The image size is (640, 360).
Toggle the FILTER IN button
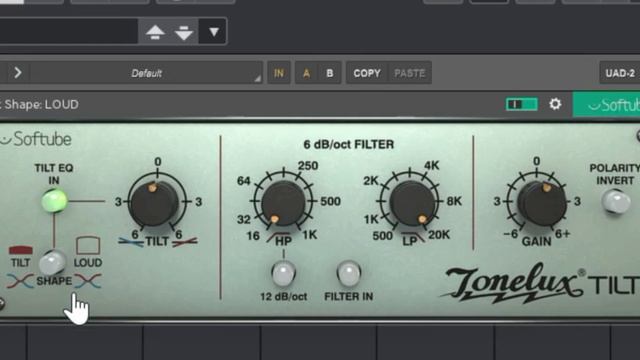tap(349, 273)
